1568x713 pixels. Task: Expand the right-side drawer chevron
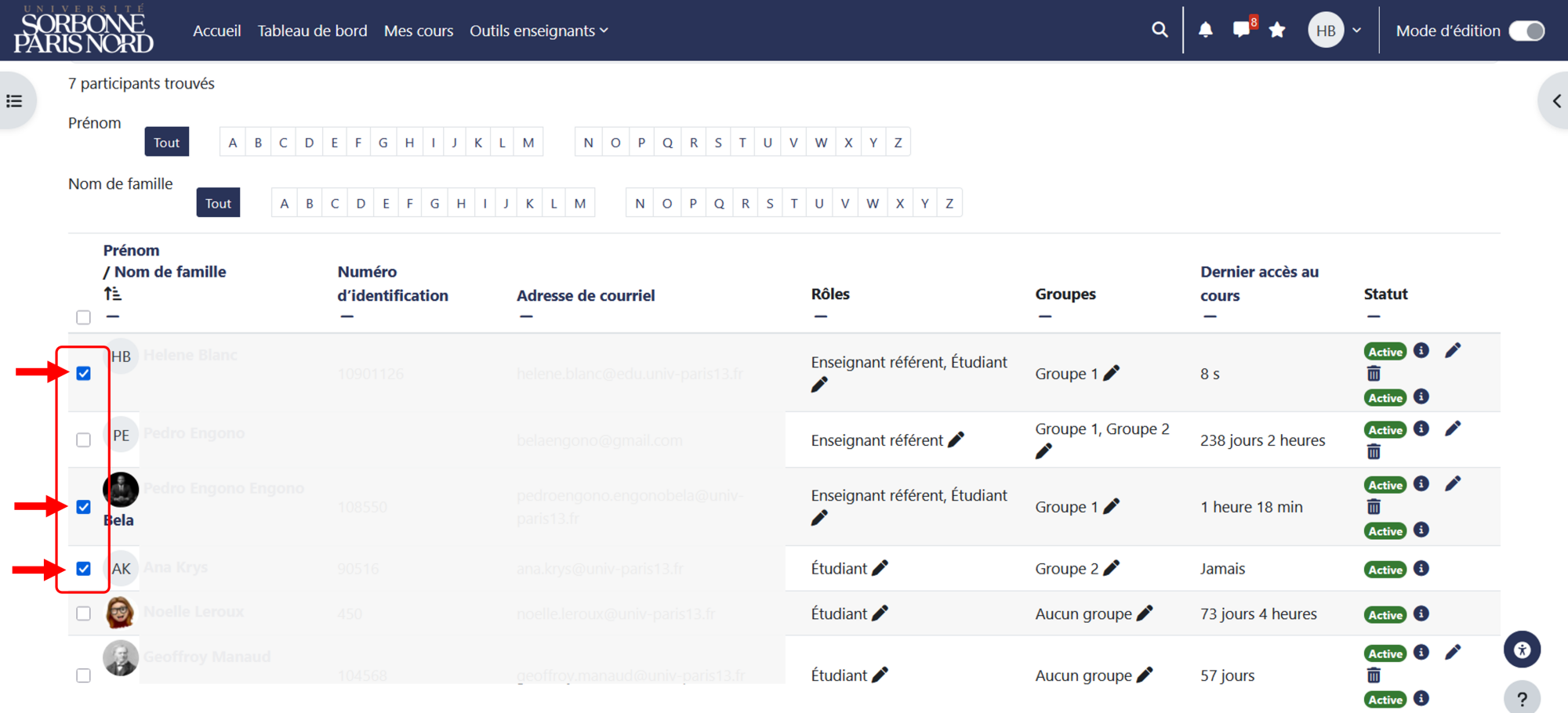click(1556, 101)
